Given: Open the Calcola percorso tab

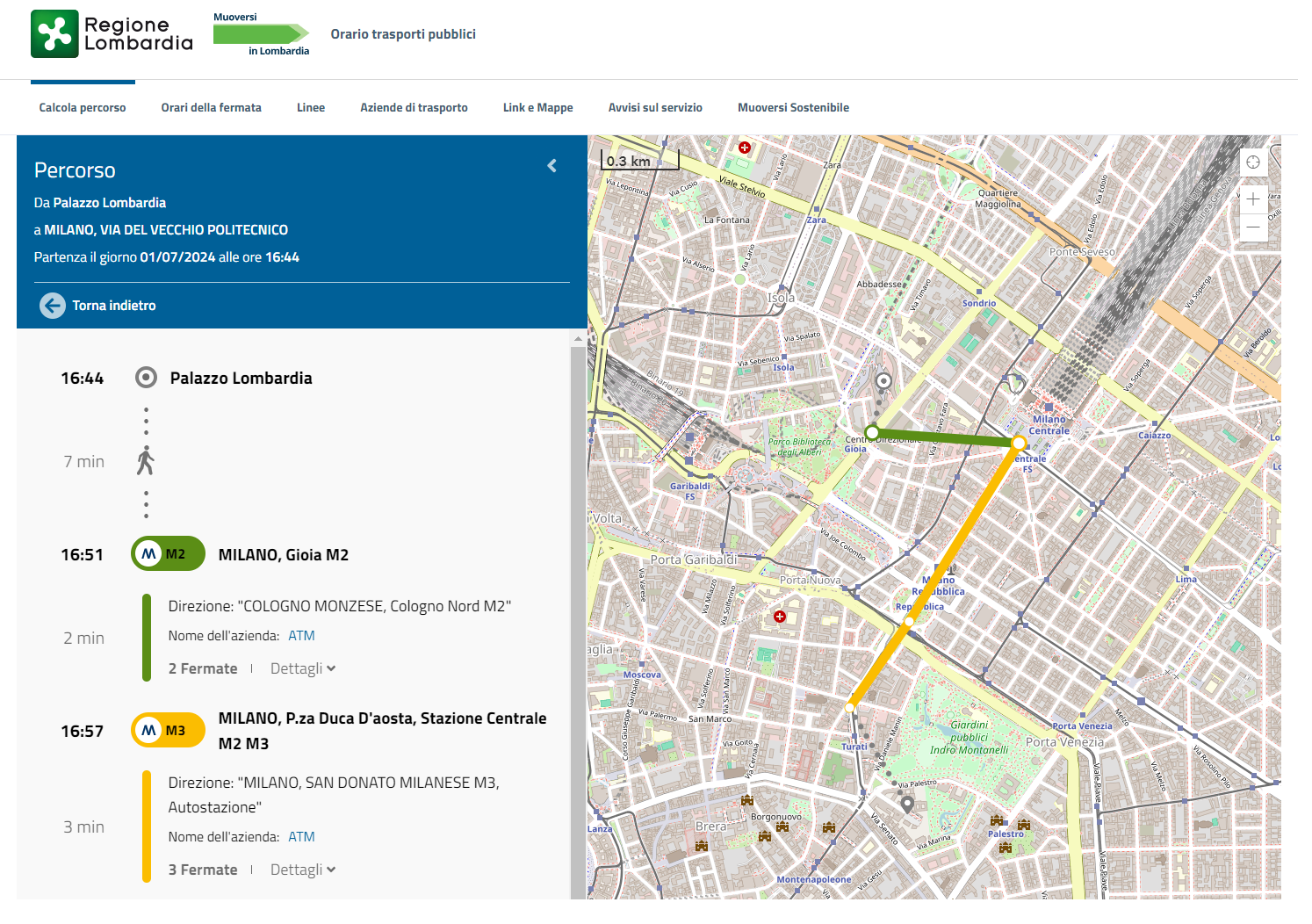Looking at the screenshot, I should click(x=83, y=108).
